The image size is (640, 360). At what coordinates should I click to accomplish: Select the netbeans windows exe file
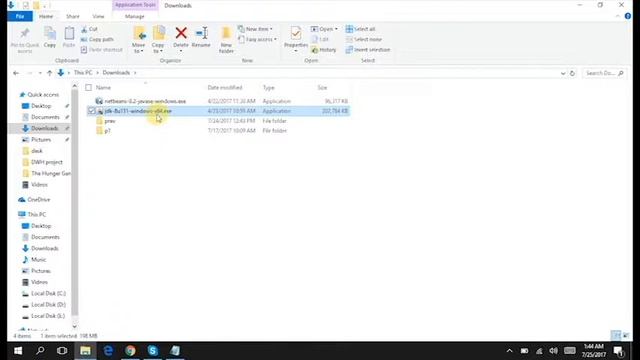pos(145,101)
